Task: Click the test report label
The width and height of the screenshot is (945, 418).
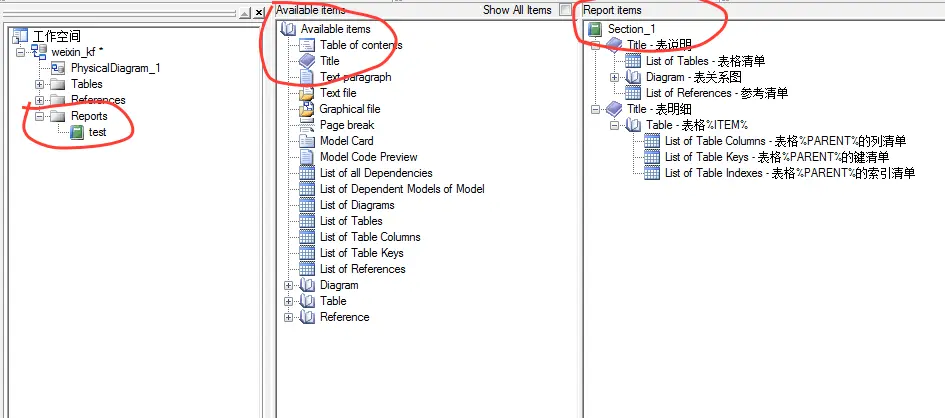Action: click(98, 133)
